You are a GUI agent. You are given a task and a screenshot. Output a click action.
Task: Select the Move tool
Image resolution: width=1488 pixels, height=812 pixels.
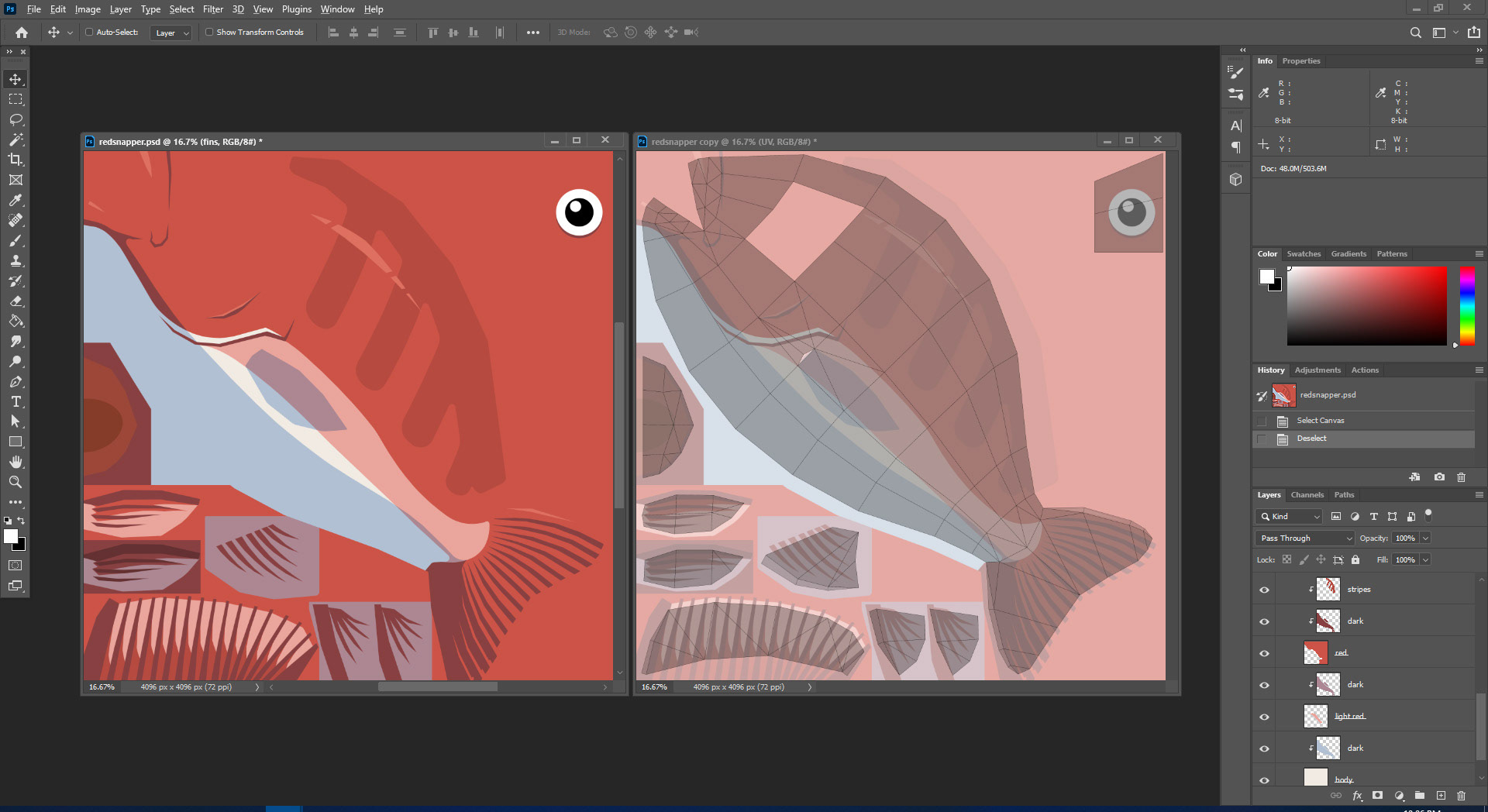click(x=15, y=79)
